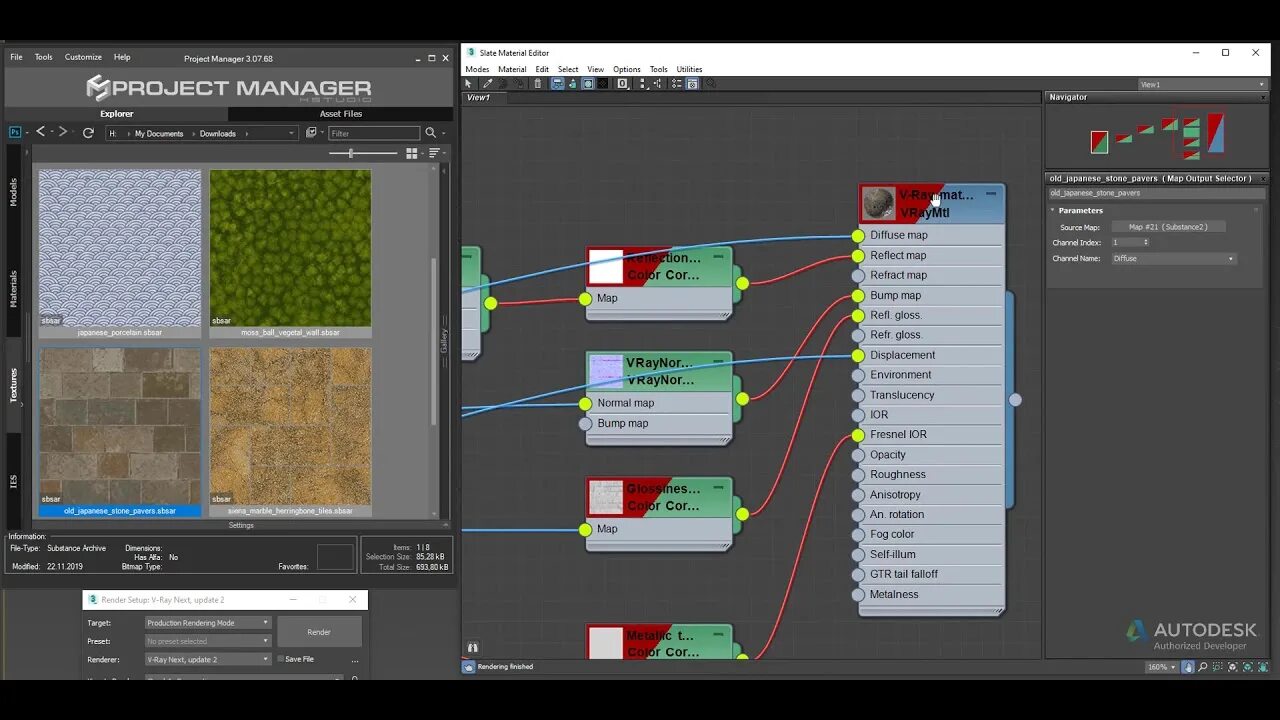The image size is (1280, 720).
Task: Click the VRayMtl node output socket
Action: point(1015,400)
